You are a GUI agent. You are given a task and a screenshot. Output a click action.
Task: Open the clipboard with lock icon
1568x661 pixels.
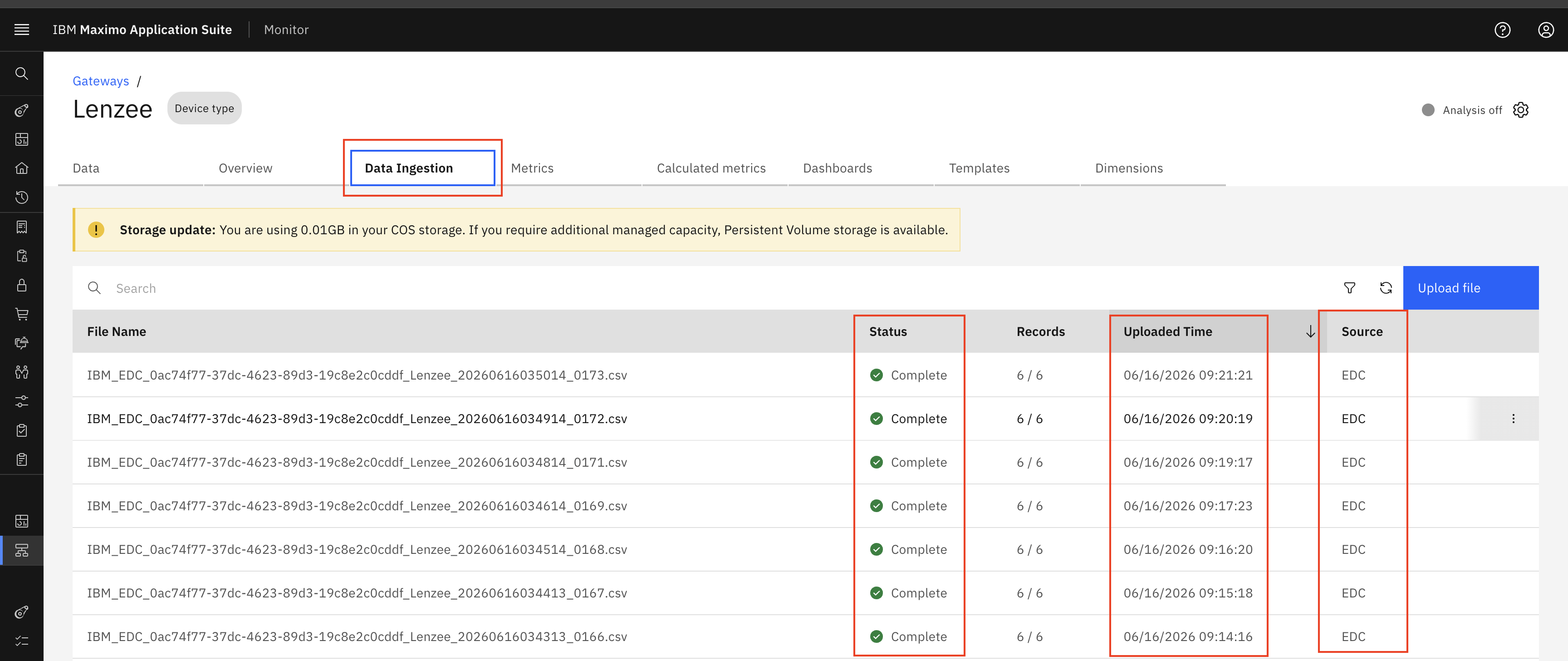pos(22,256)
